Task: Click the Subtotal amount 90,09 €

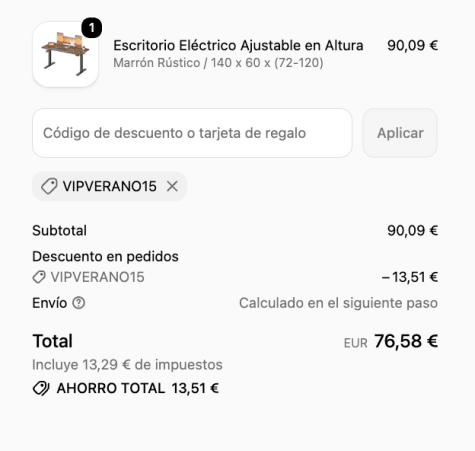Action: click(x=412, y=231)
